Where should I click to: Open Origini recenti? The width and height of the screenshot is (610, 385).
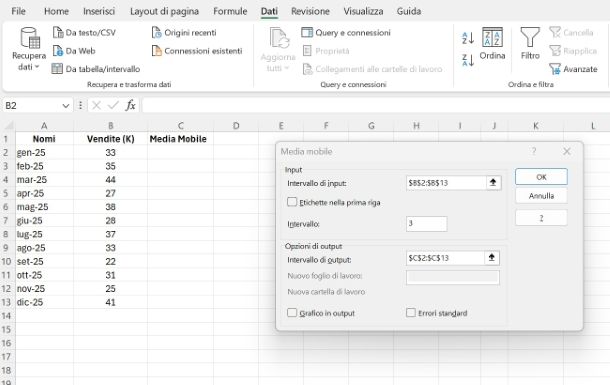tap(184, 33)
